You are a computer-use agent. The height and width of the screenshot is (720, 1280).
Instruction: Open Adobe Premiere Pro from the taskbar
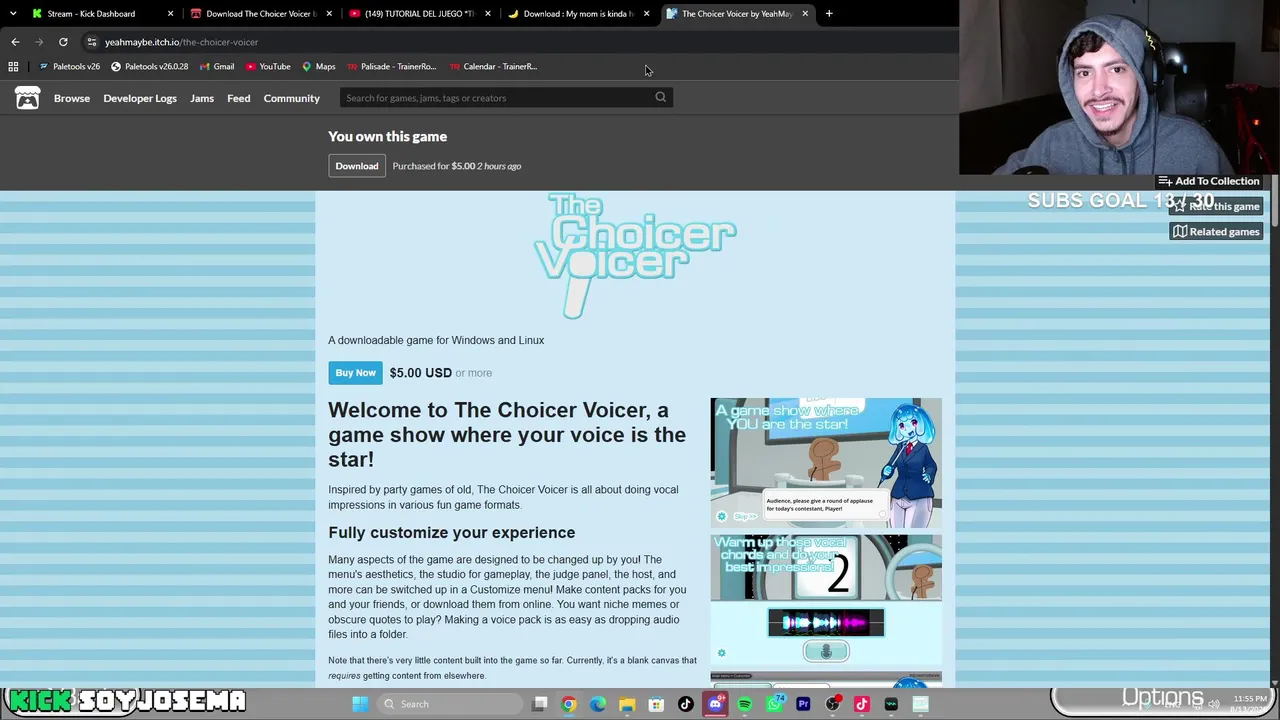803,704
